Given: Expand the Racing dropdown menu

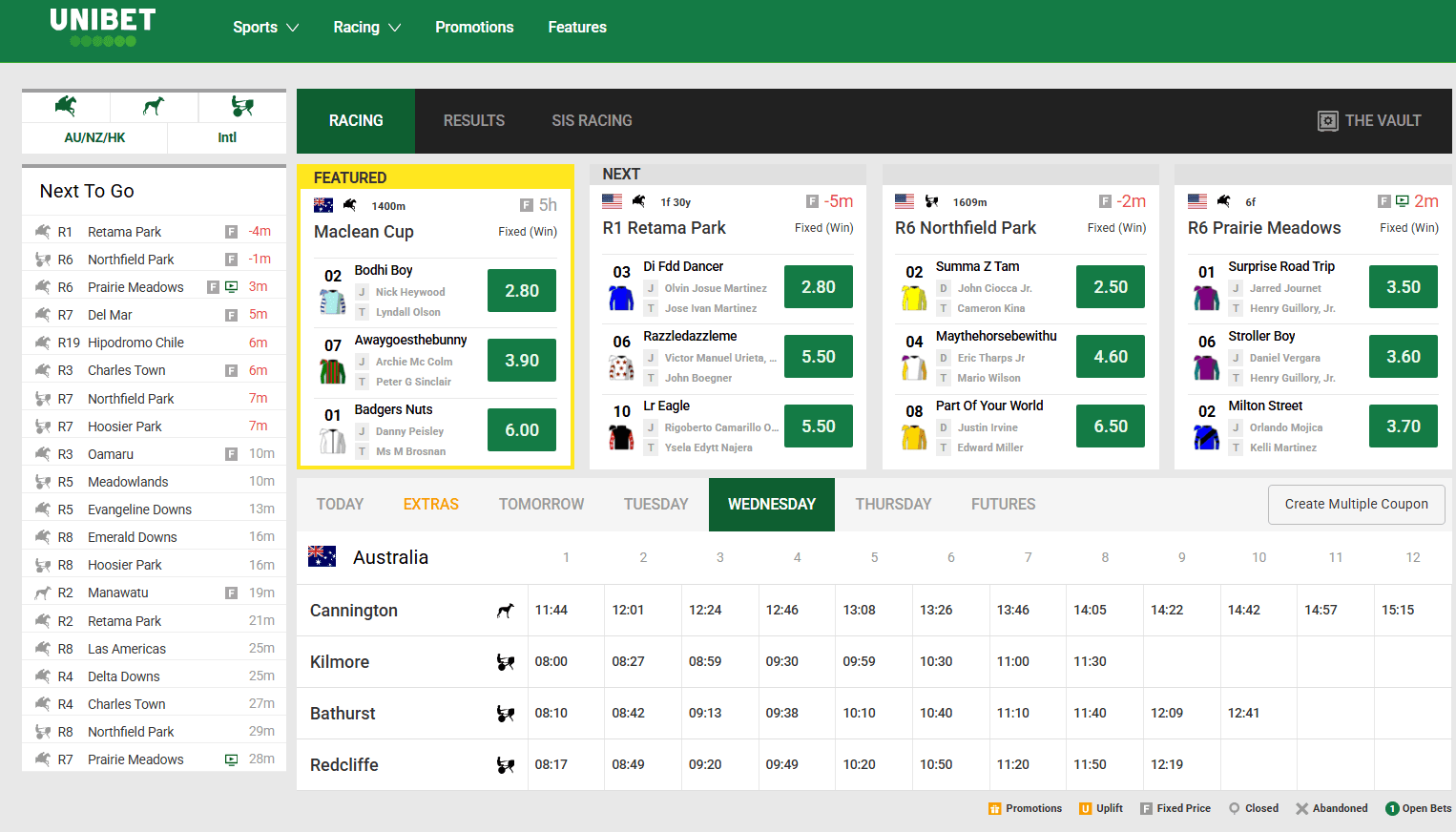Looking at the screenshot, I should [366, 28].
